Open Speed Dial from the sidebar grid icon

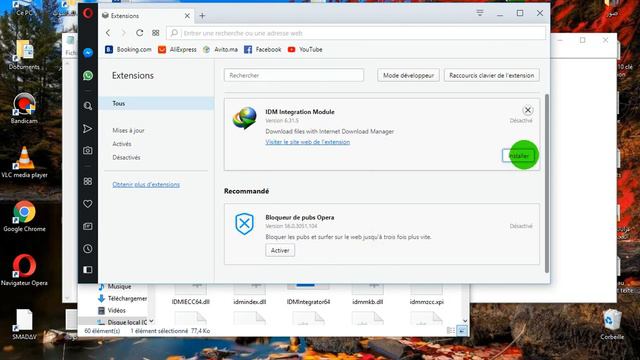click(x=88, y=181)
